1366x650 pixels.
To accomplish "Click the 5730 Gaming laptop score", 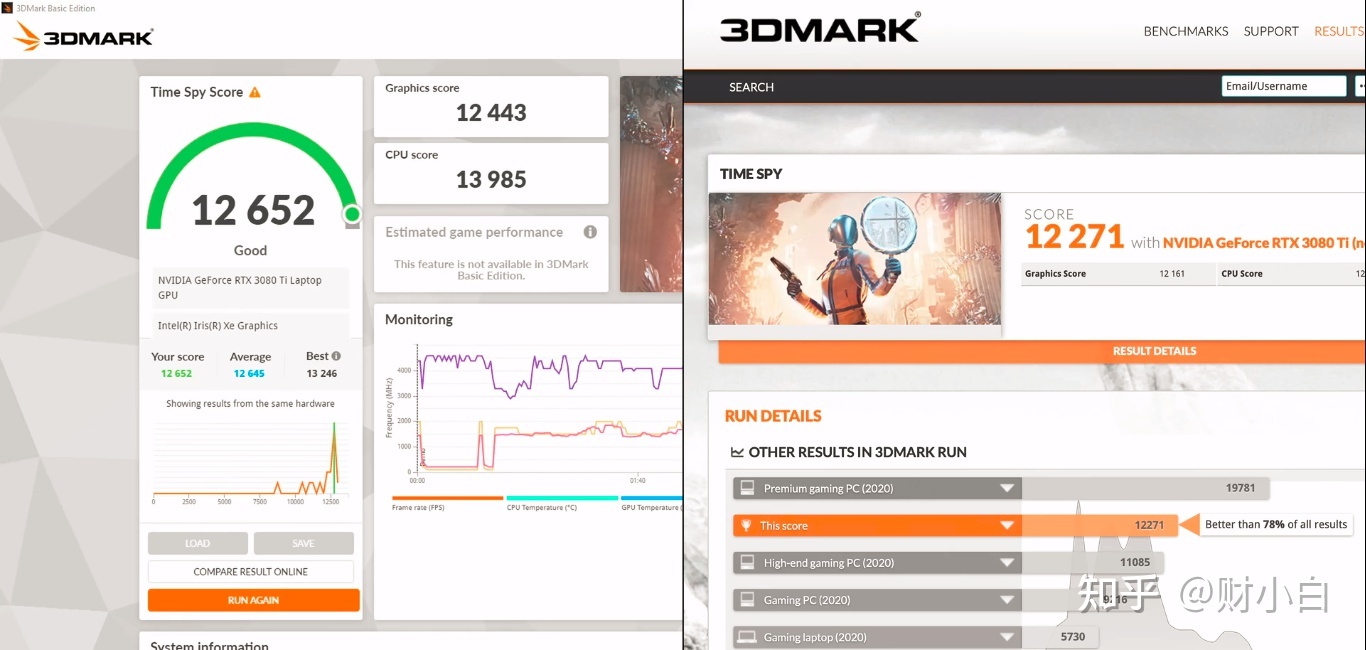I will click(1073, 637).
